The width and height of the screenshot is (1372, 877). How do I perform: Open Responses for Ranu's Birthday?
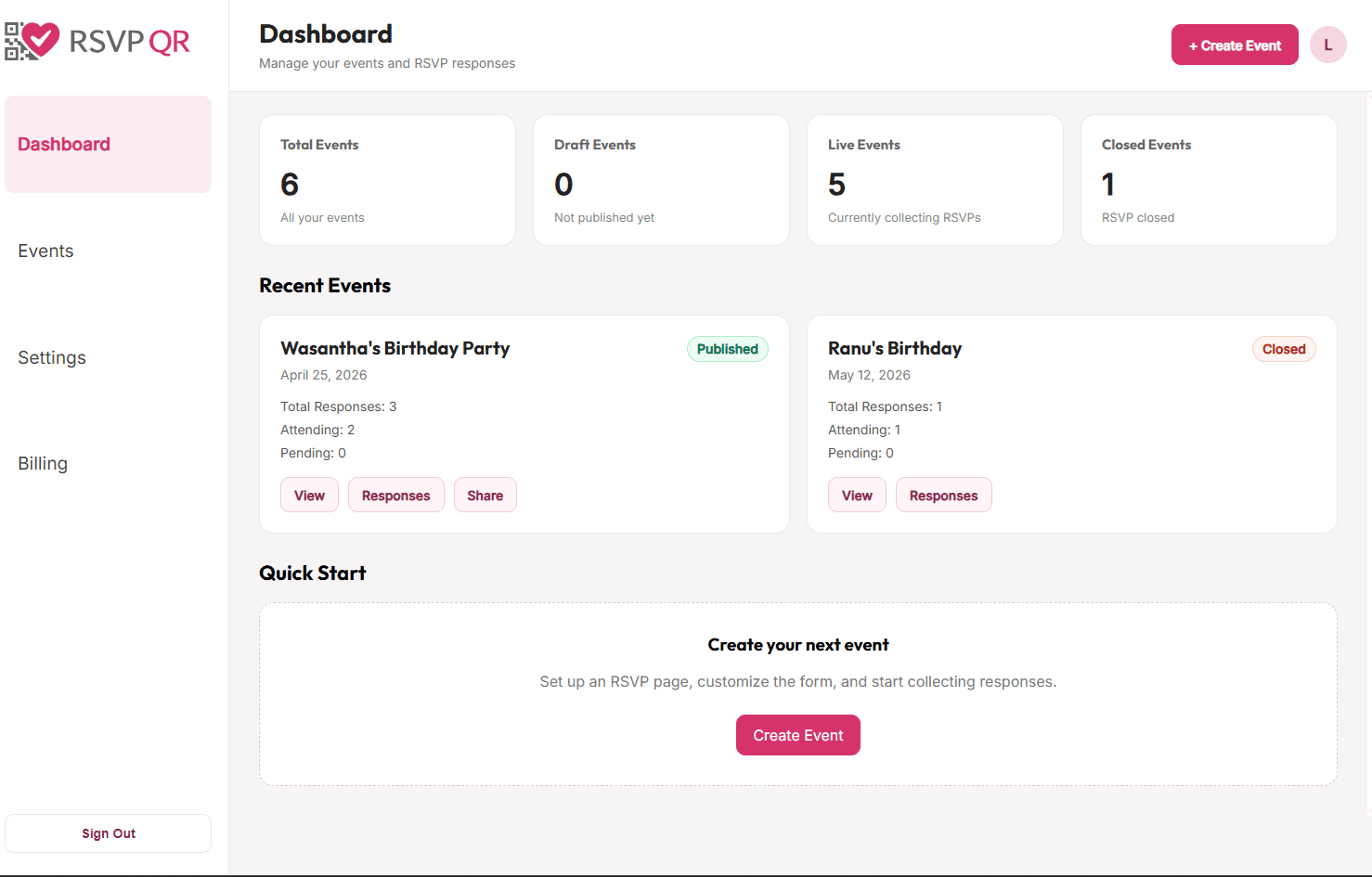coord(943,495)
